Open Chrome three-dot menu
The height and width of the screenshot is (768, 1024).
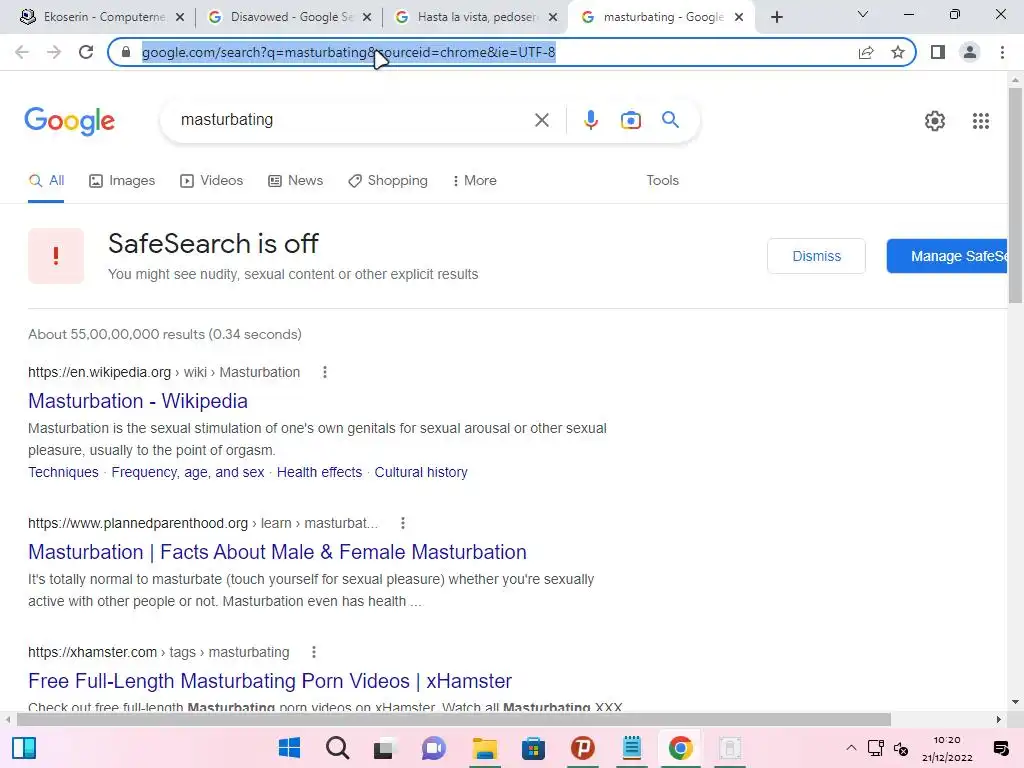click(1002, 52)
